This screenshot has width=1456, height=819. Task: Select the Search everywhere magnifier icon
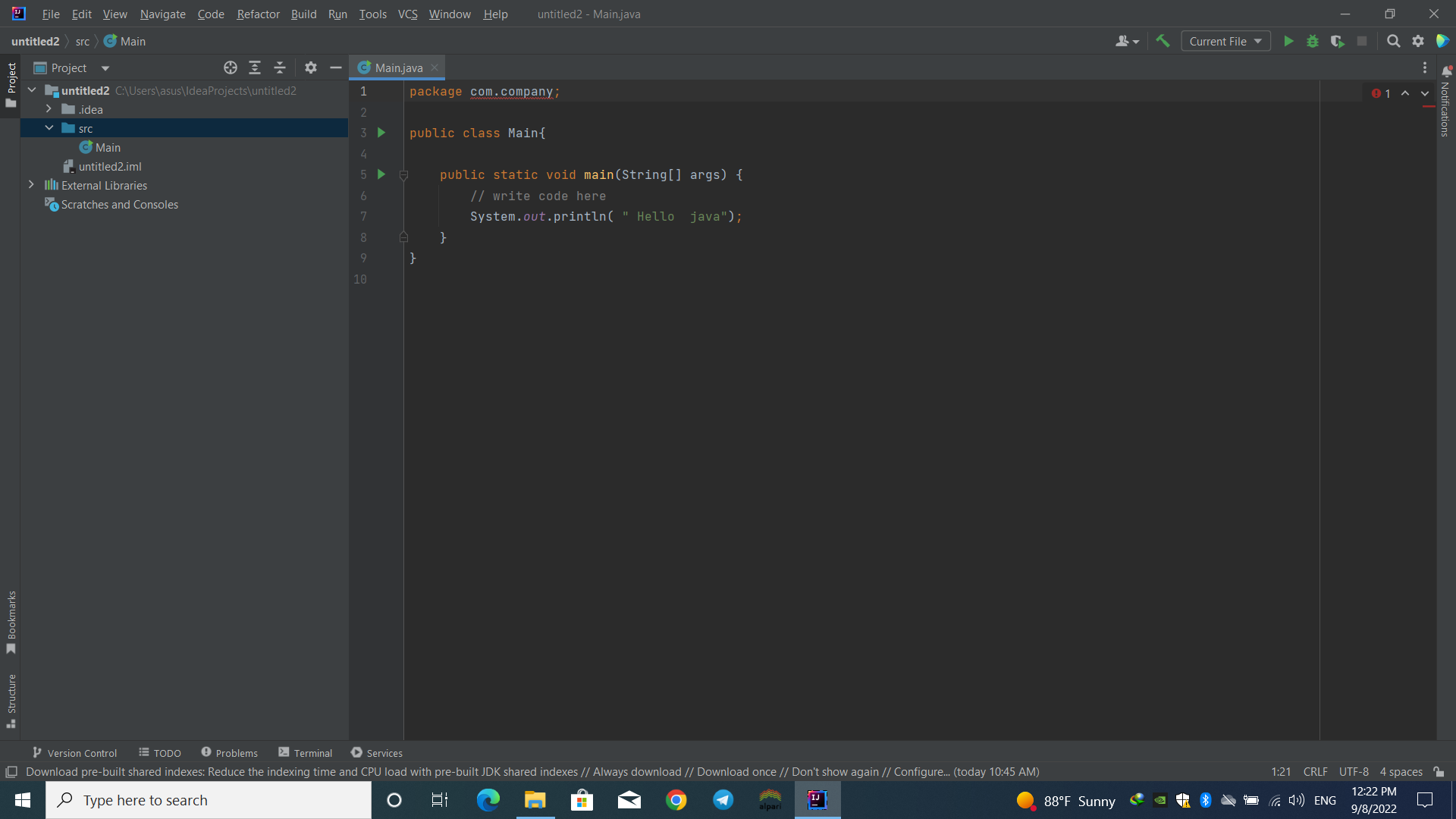click(x=1393, y=41)
